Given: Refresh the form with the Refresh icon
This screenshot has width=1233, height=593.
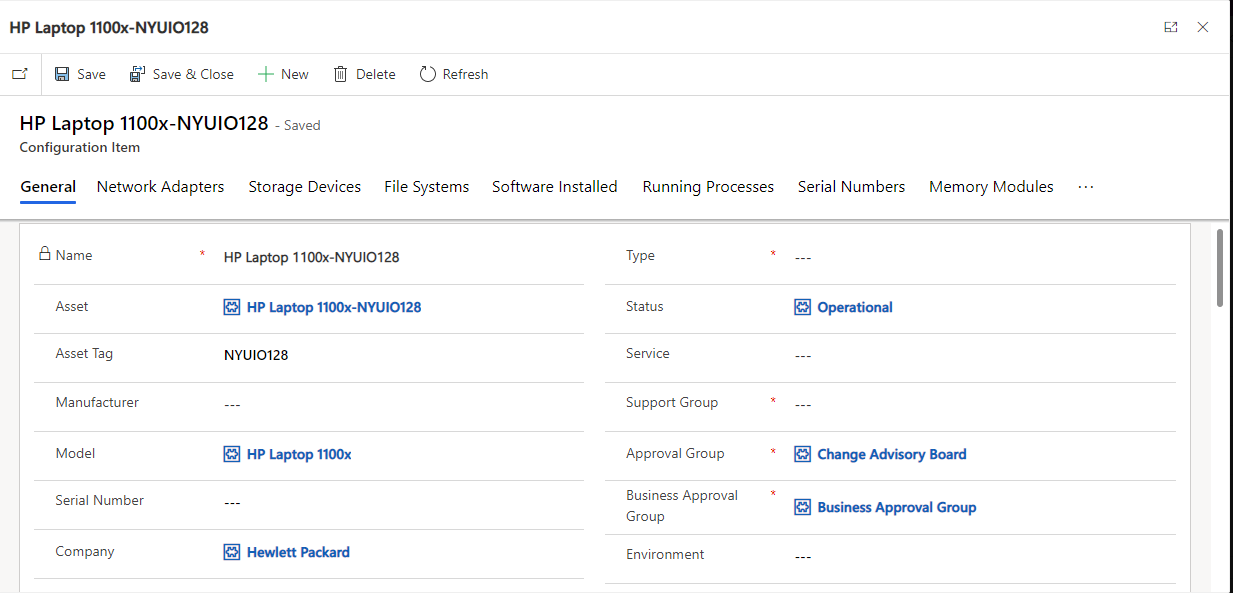Looking at the screenshot, I should point(428,73).
